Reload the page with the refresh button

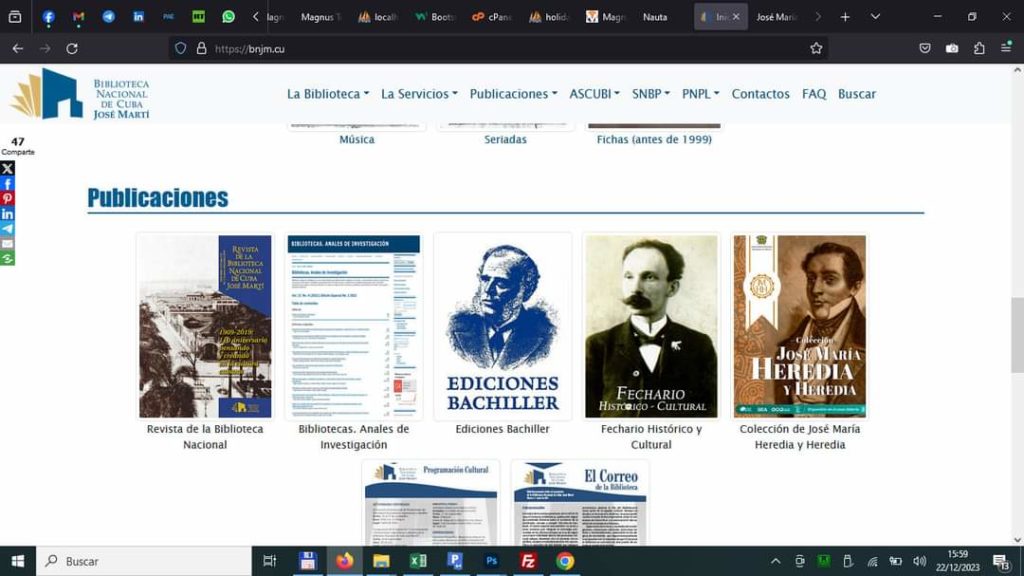[72, 48]
